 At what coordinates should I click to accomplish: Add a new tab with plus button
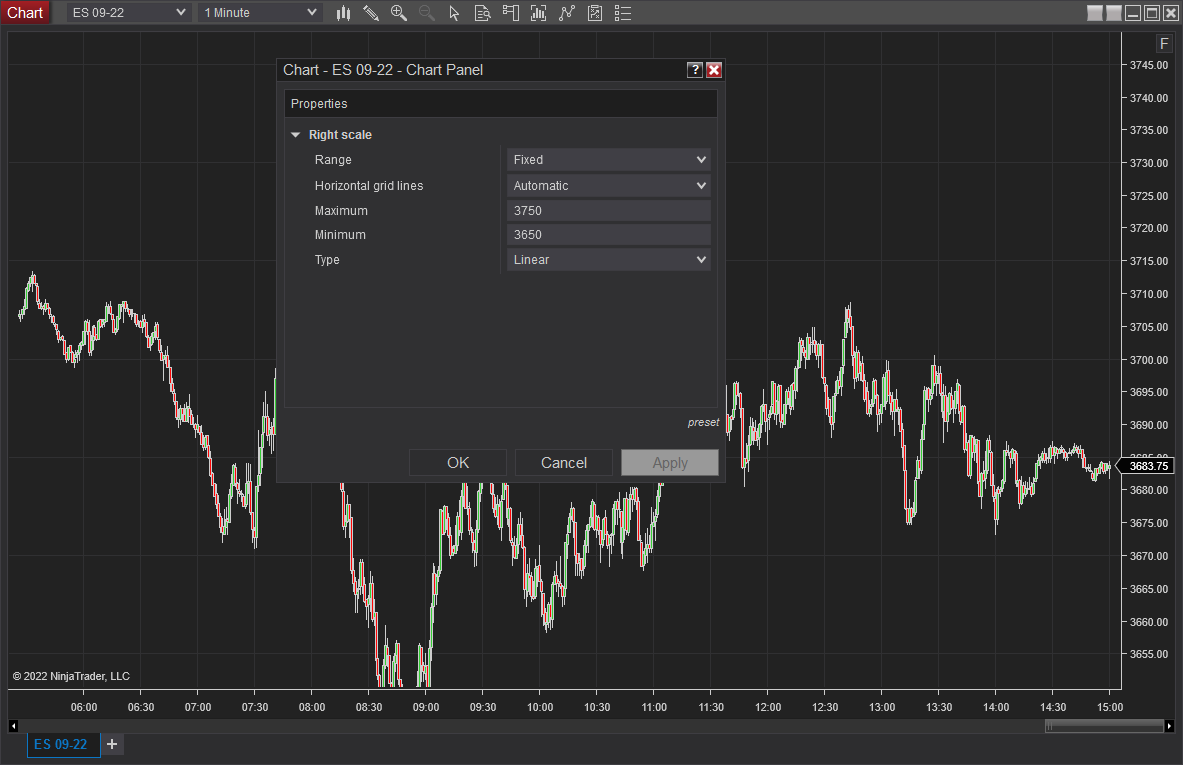click(112, 745)
